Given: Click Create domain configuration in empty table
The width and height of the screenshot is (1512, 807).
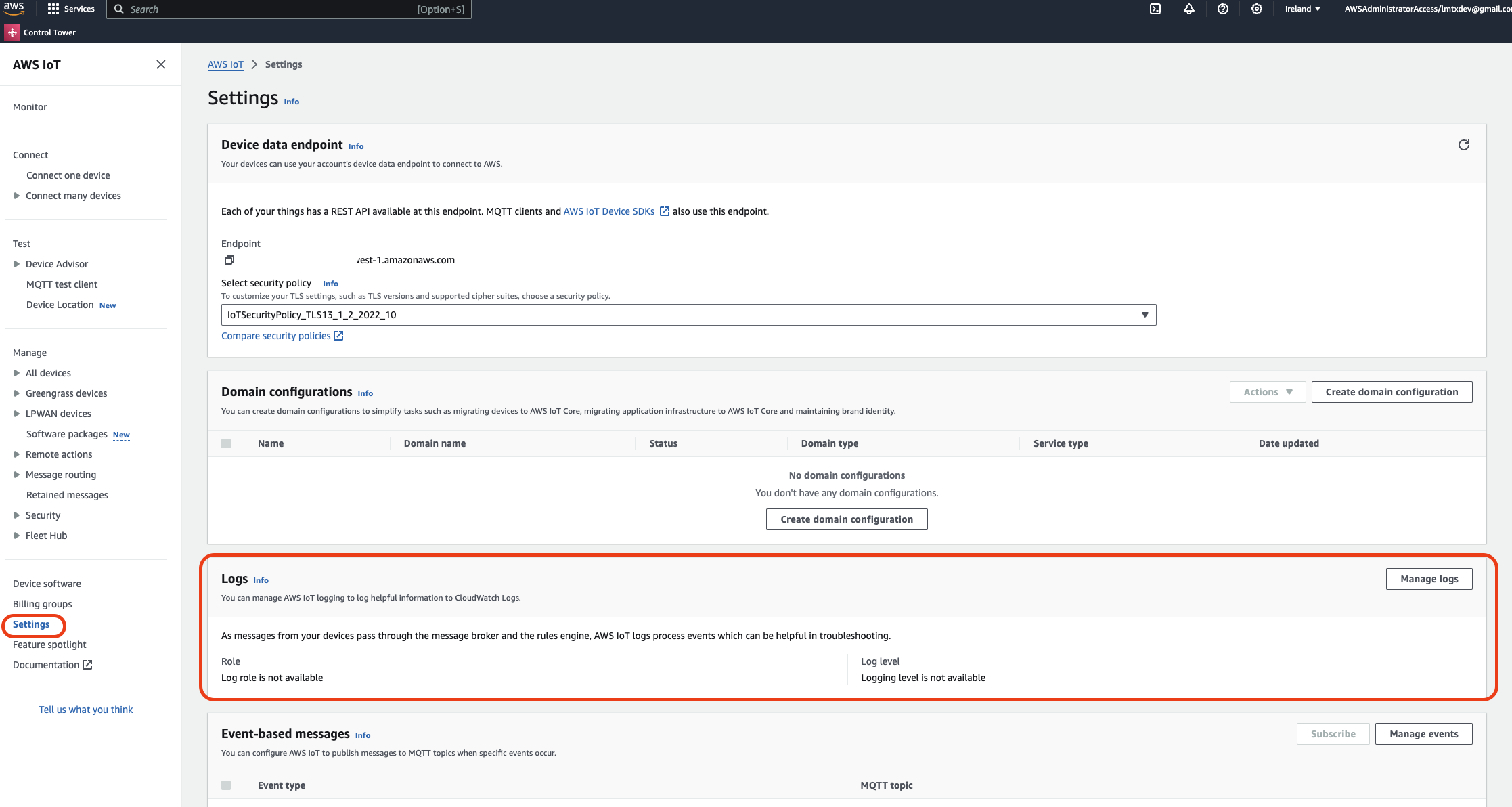Looking at the screenshot, I should tap(847, 519).
